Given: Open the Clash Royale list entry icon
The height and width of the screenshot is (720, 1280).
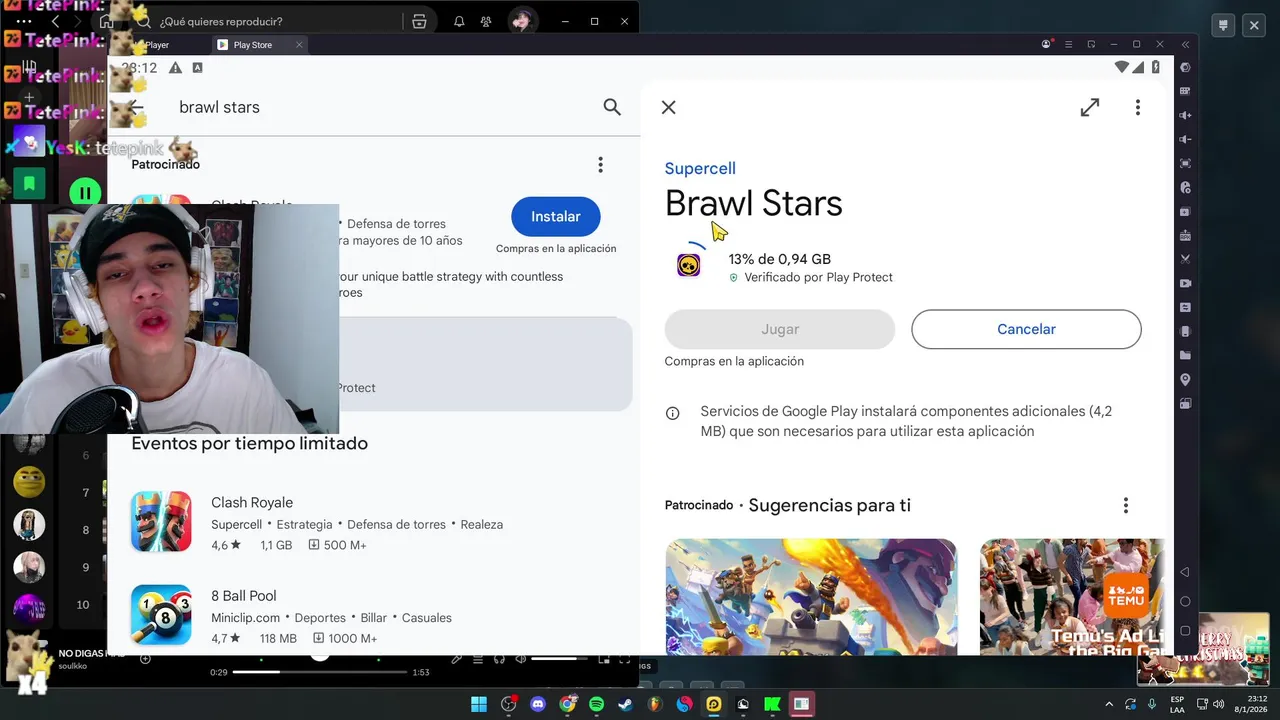Looking at the screenshot, I should [x=161, y=522].
